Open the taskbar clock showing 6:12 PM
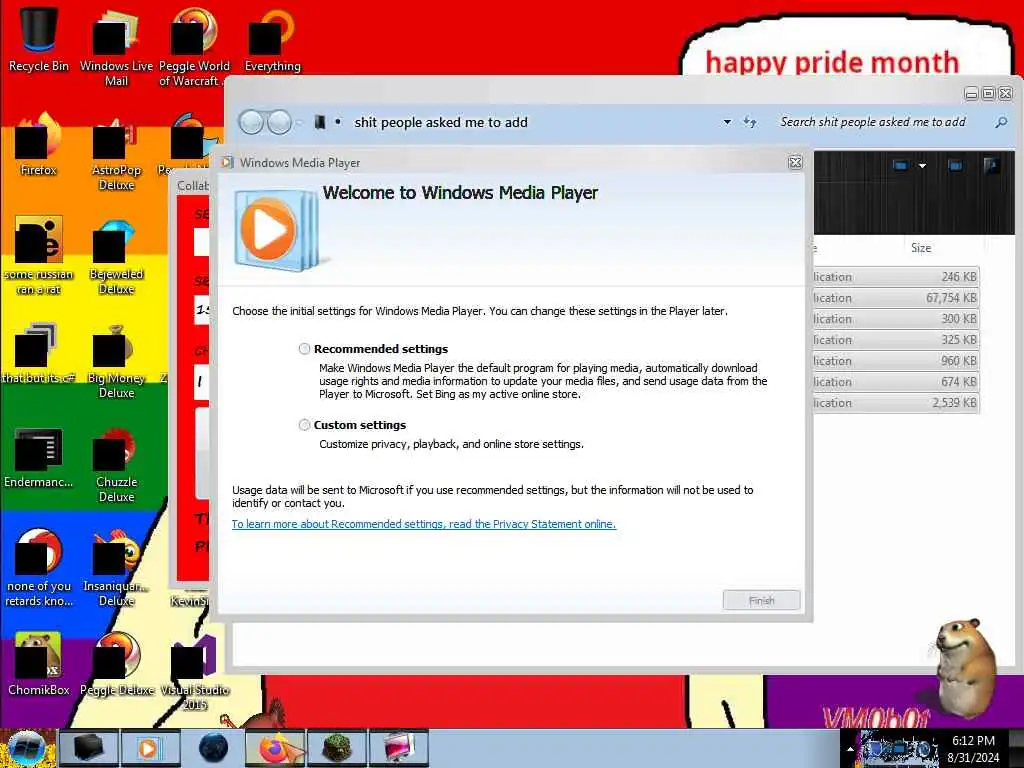This screenshot has width=1024, height=768. tap(973, 749)
